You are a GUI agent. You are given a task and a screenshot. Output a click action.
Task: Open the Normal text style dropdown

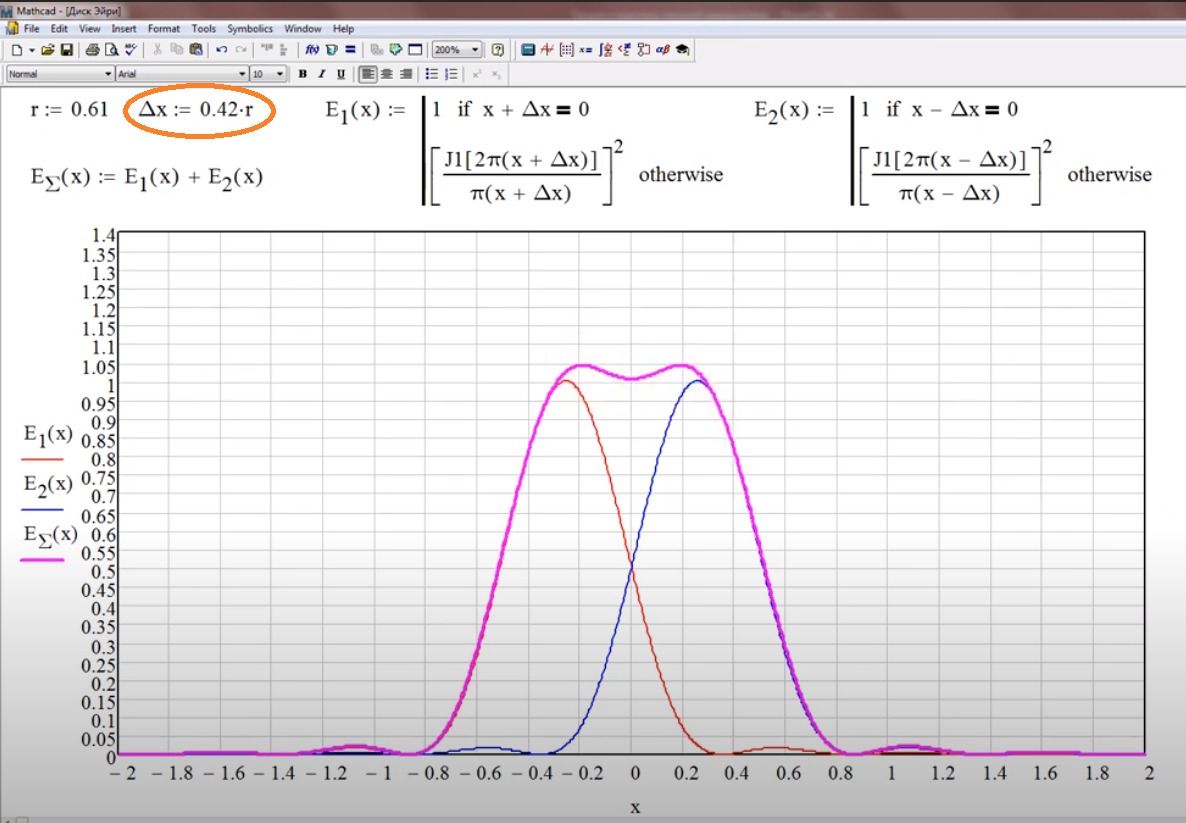107,74
